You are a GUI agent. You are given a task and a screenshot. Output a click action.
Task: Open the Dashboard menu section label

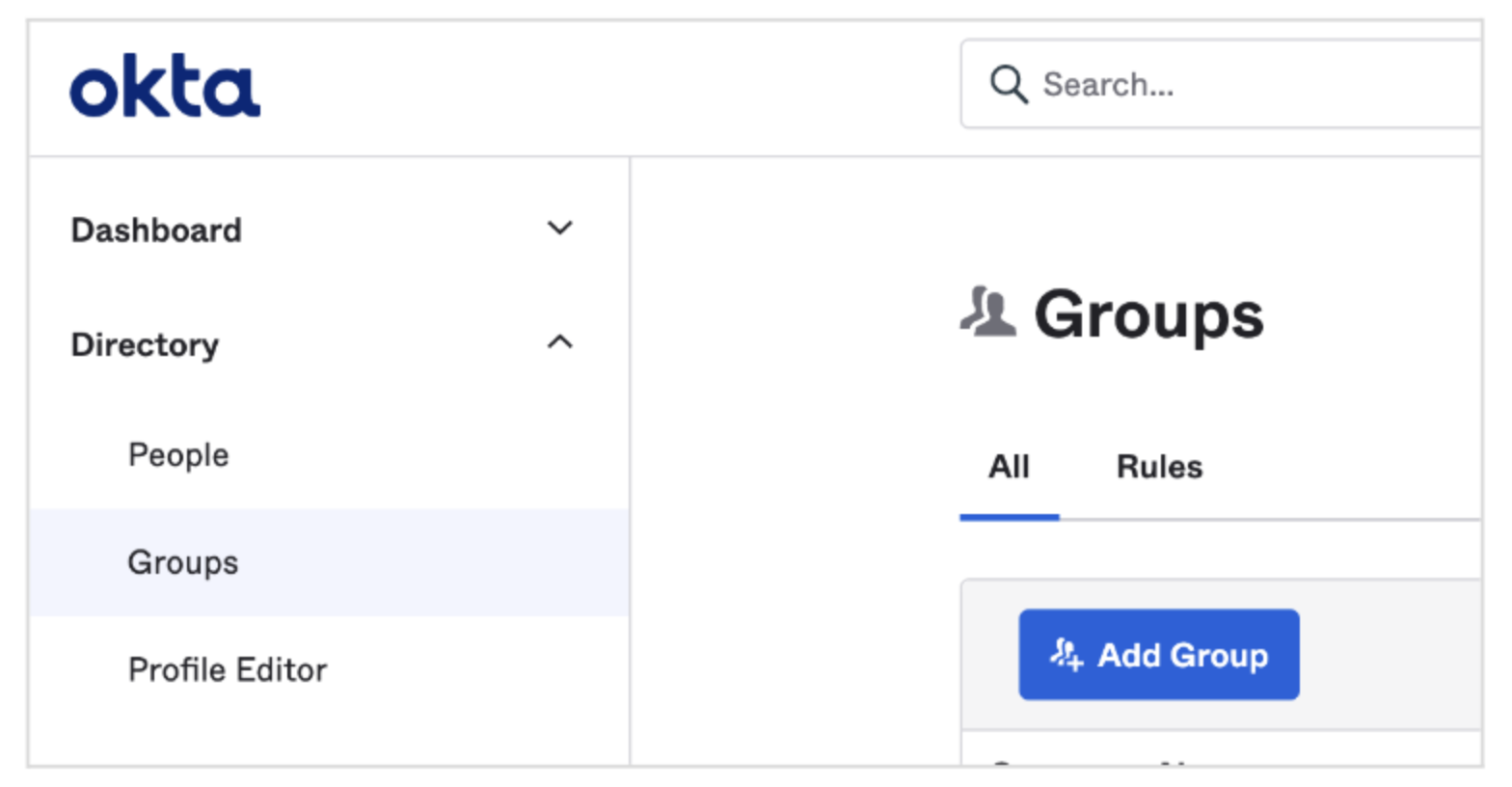(156, 231)
